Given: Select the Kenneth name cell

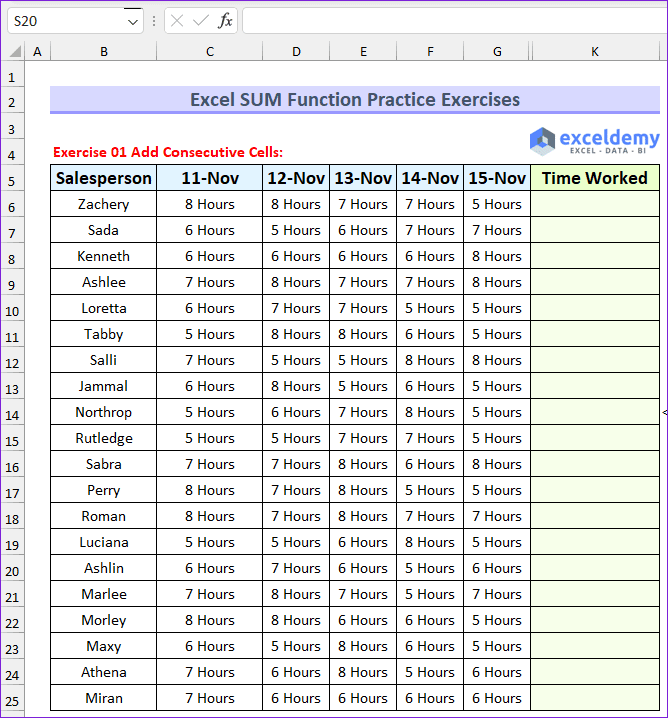Looking at the screenshot, I should point(103,256).
